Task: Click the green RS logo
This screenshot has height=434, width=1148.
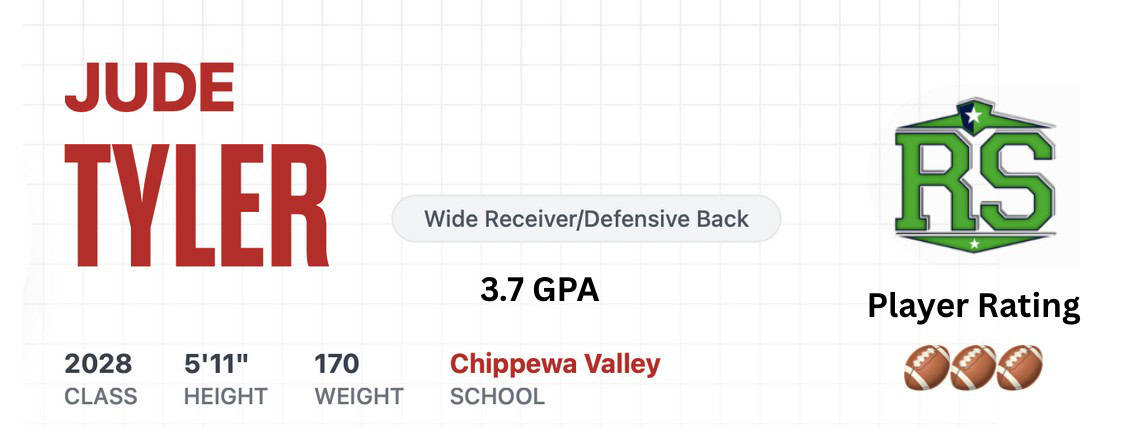Action: pyautogui.click(x=973, y=175)
